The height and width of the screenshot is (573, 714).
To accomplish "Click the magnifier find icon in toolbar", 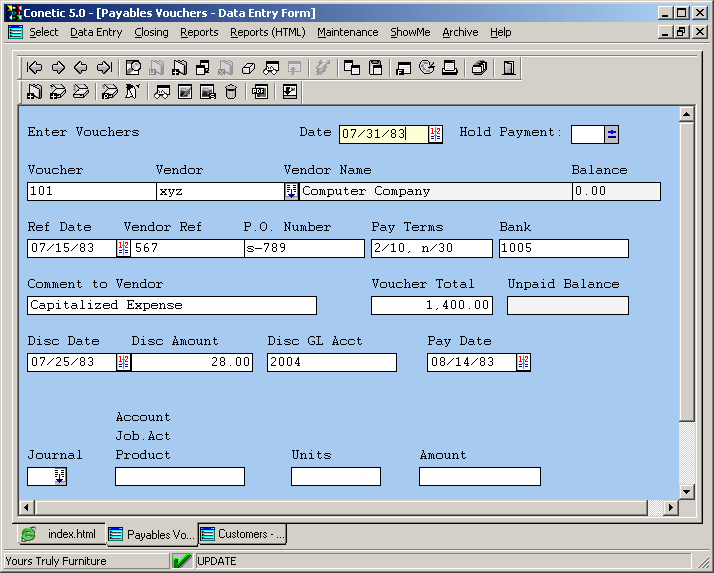I will (x=133, y=68).
